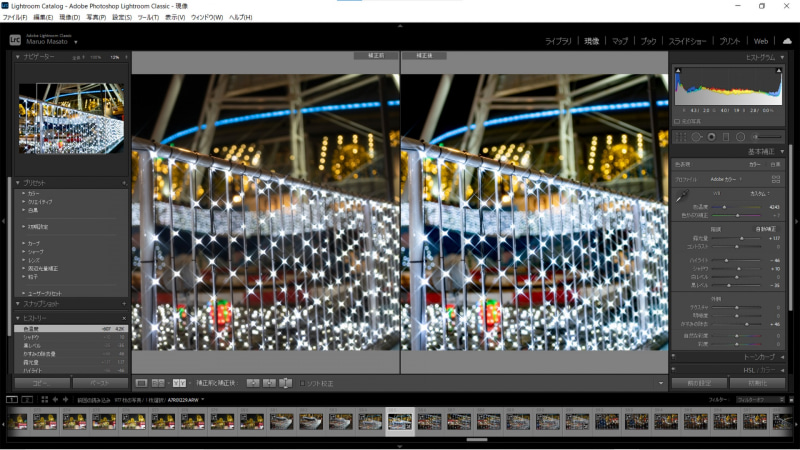The width and height of the screenshot is (800, 450).
Task: Expand the Tone Curve panel arrow
Action: click(x=782, y=357)
